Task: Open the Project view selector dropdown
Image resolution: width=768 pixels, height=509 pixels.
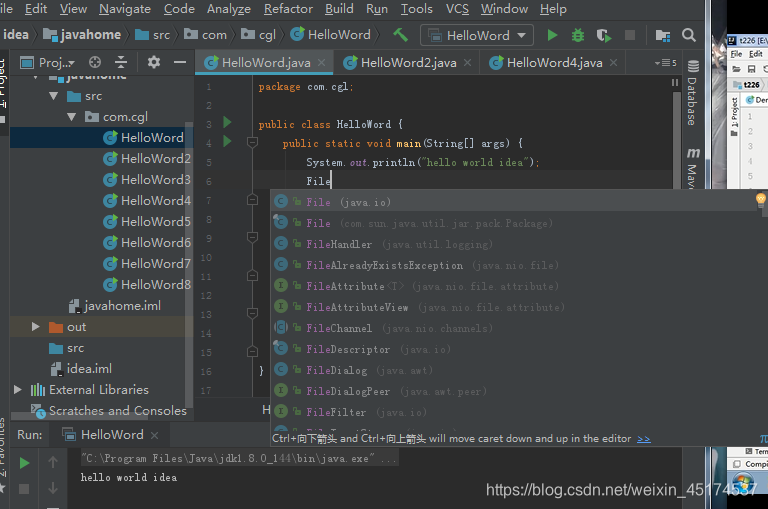Action: click(48, 63)
